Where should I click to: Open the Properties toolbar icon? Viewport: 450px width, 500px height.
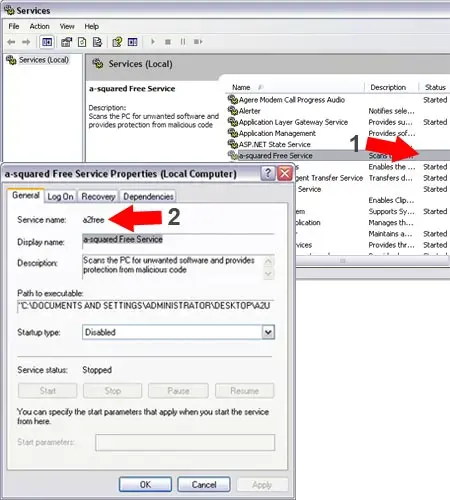[x=67, y=42]
